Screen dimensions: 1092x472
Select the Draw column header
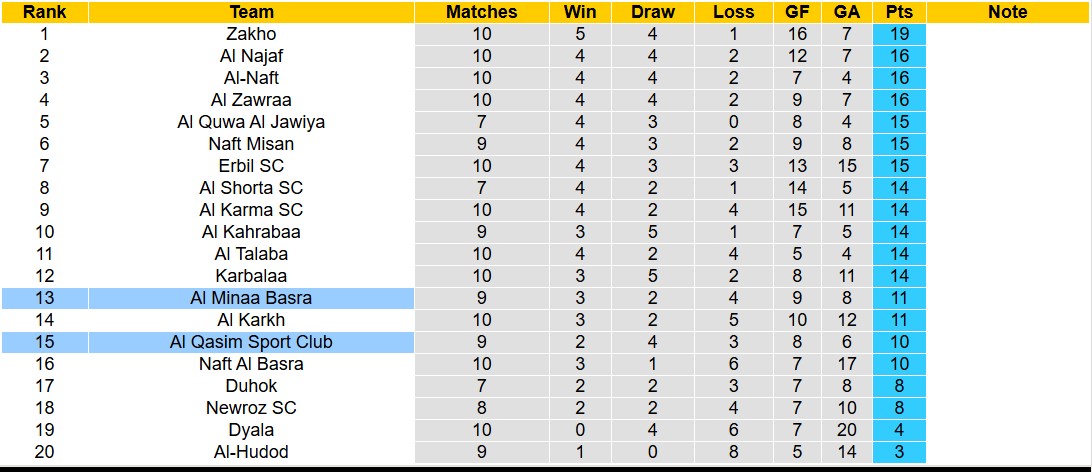pos(653,12)
